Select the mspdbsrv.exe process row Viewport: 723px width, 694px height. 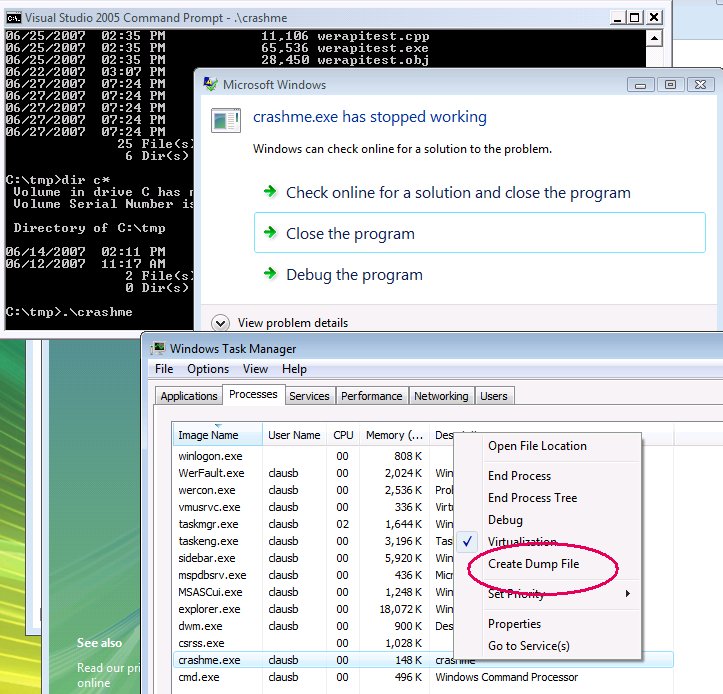click(314, 575)
